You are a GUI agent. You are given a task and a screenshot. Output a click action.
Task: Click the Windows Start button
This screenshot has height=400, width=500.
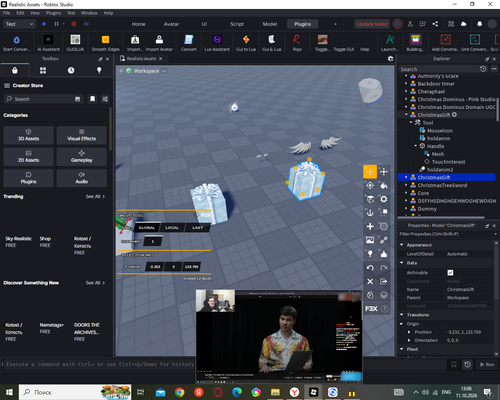(x=9, y=392)
